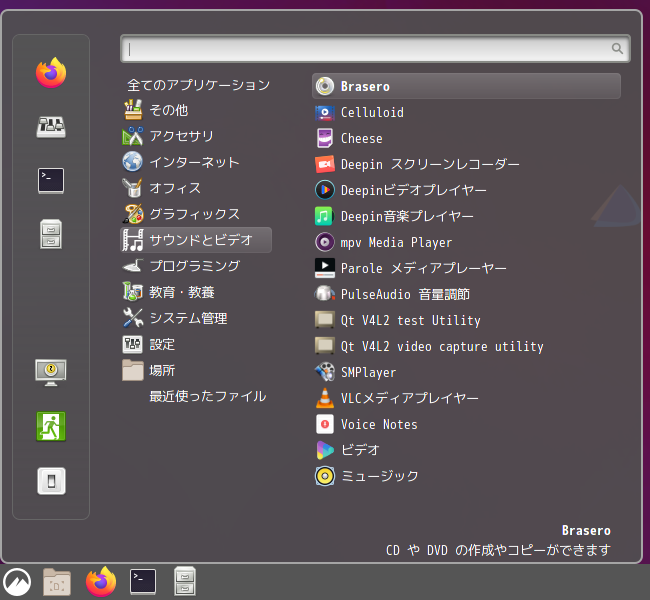
Task: Select the サウンドとビデオ category
Action: pyautogui.click(x=196, y=240)
